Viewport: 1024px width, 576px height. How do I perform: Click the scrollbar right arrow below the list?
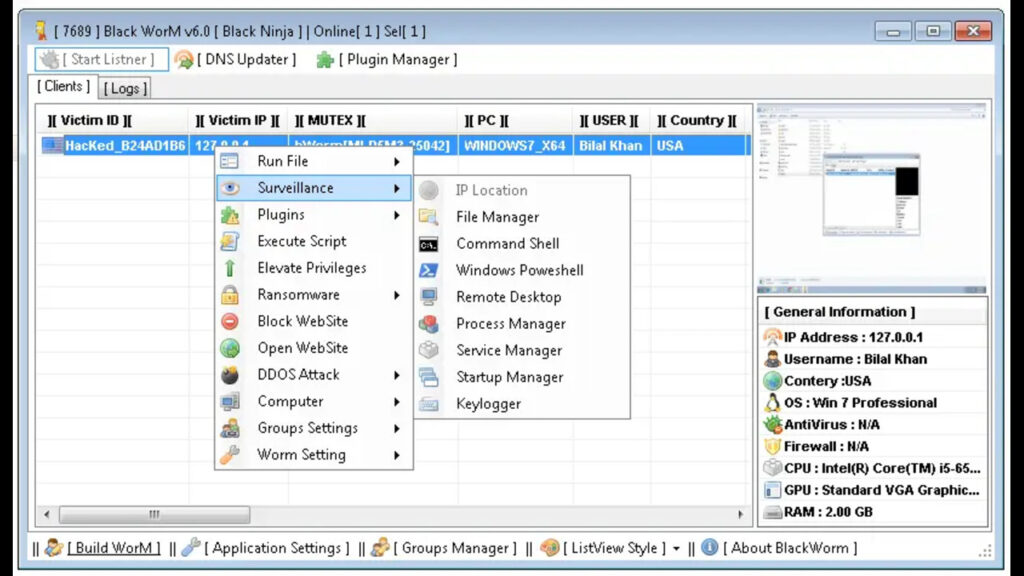[740, 515]
